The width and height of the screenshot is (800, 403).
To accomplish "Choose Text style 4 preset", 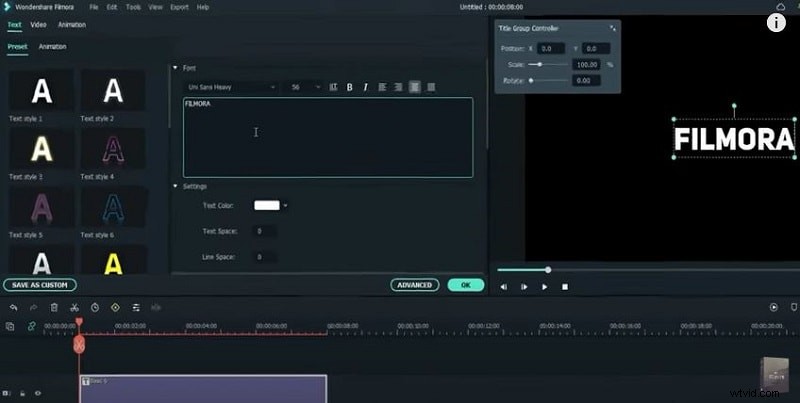I will [113, 149].
